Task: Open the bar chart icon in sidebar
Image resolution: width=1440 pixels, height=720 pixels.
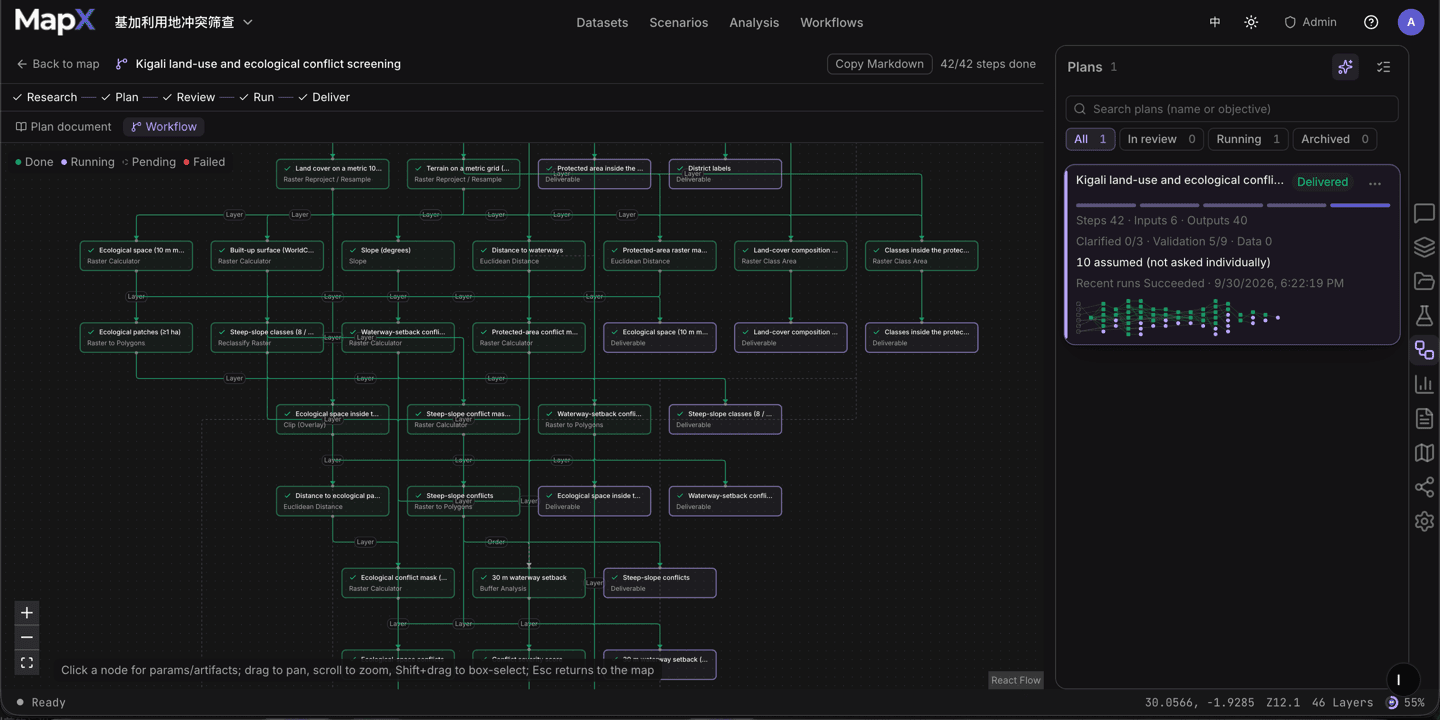Action: 1424,384
